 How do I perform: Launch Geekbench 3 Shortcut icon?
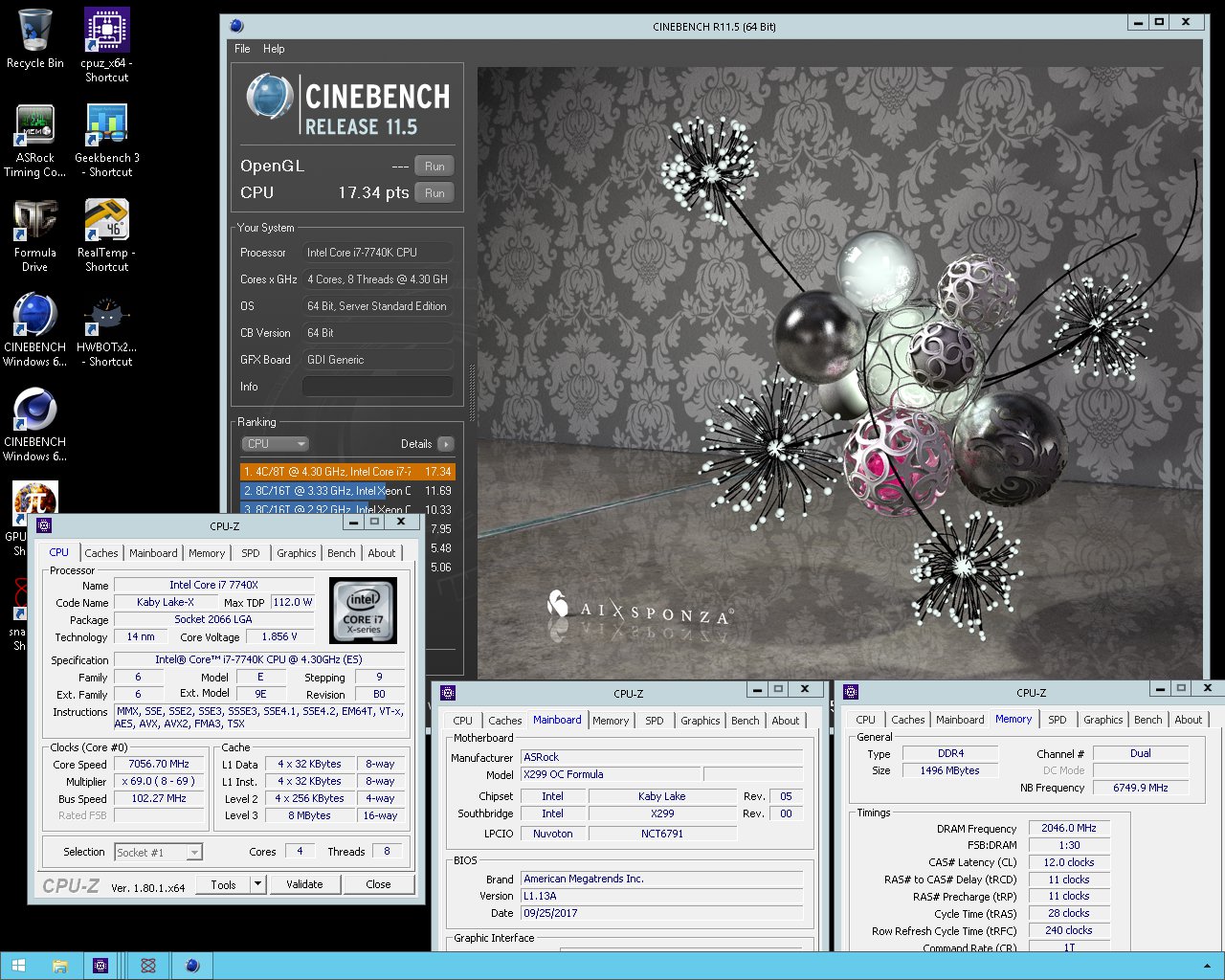107,140
